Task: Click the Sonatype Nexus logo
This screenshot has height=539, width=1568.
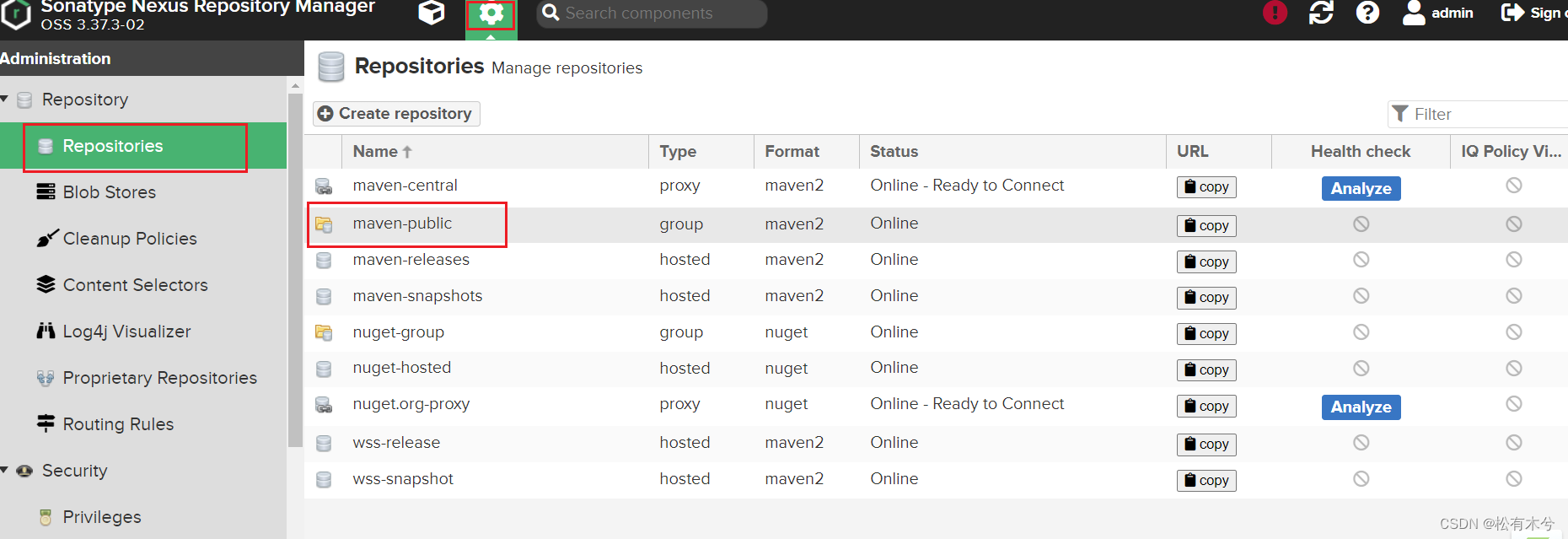Action: [17, 13]
